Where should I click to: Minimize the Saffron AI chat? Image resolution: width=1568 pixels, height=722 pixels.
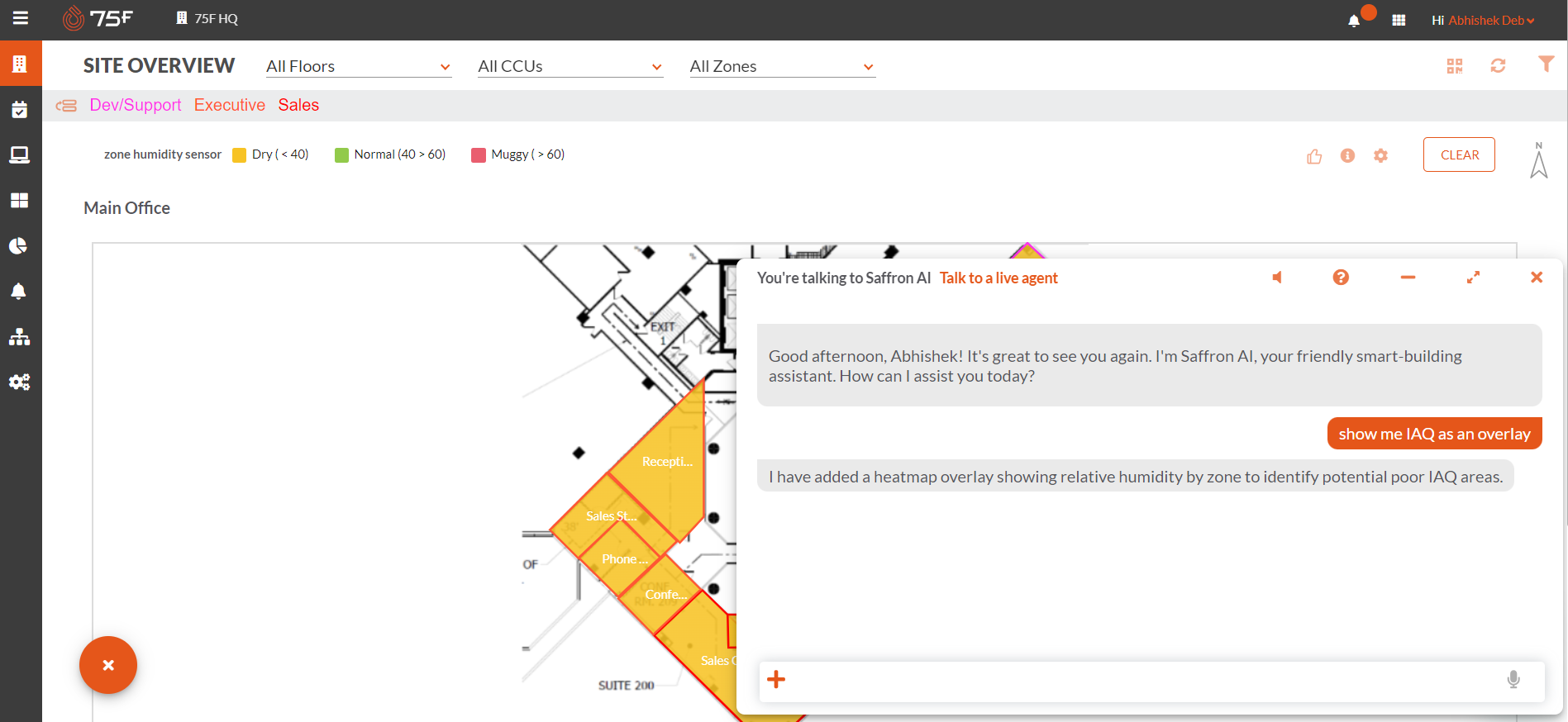coord(1408,278)
